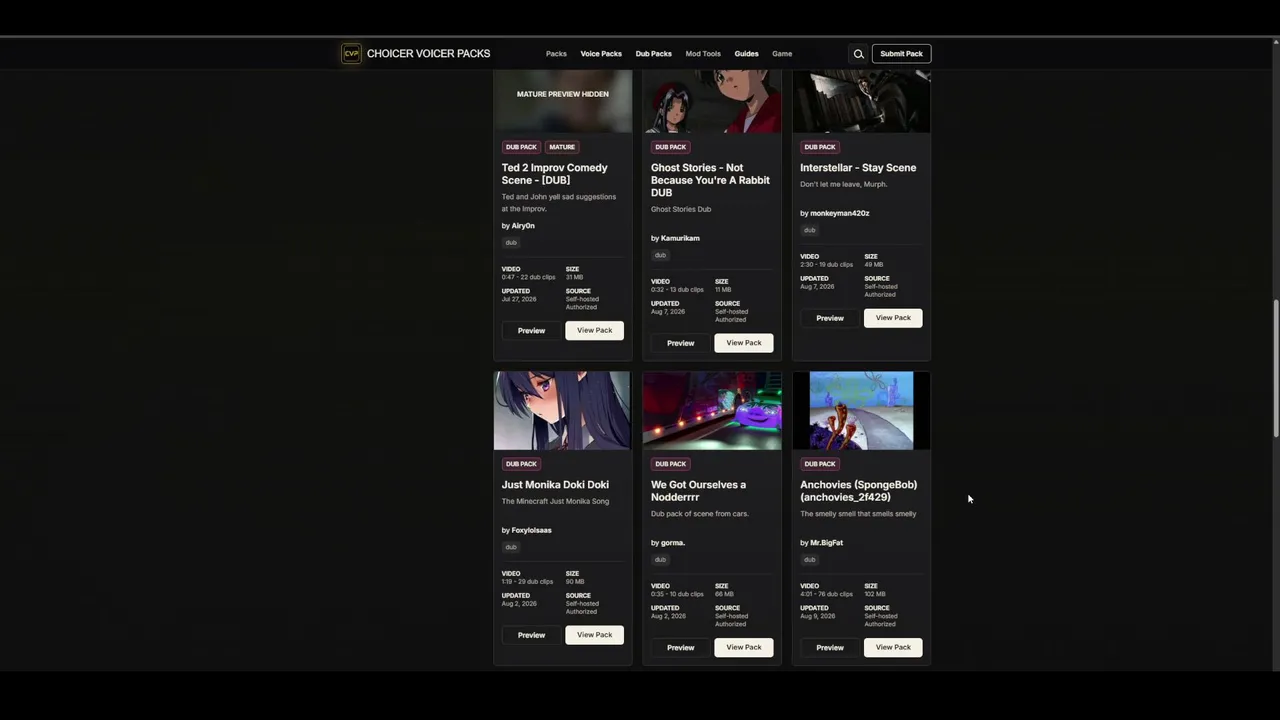
Task: Open the Game nav item
Action: [782, 54]
